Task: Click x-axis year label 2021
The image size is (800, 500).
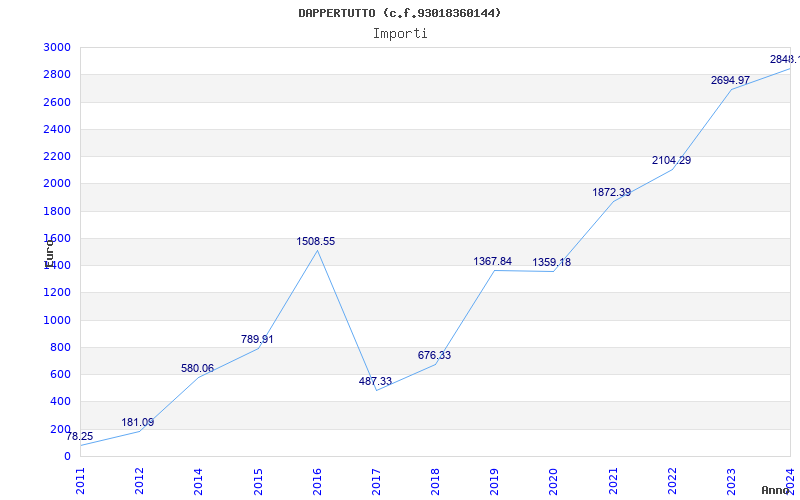Action: (613, 481)
